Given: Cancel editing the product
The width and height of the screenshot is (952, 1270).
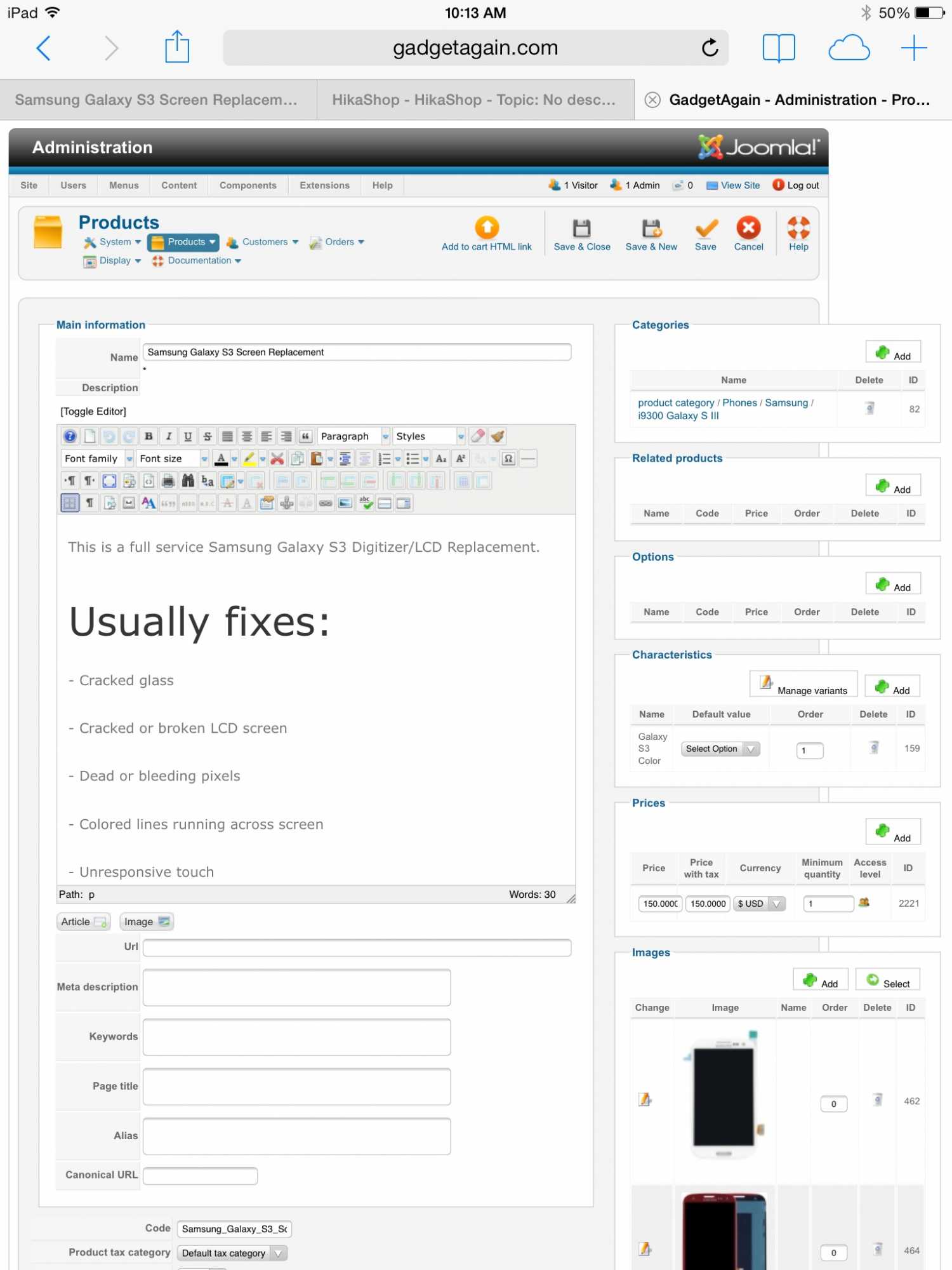Looking at the screenshot, I should coord(749,234).
